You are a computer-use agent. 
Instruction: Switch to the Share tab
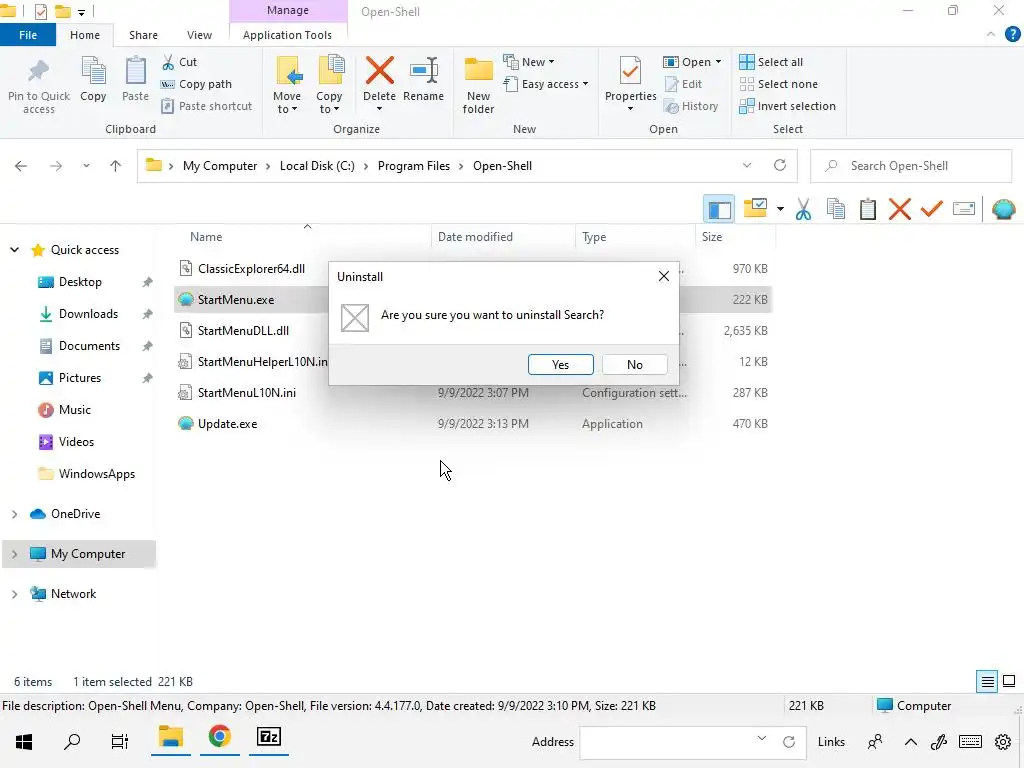click(143, 35)
